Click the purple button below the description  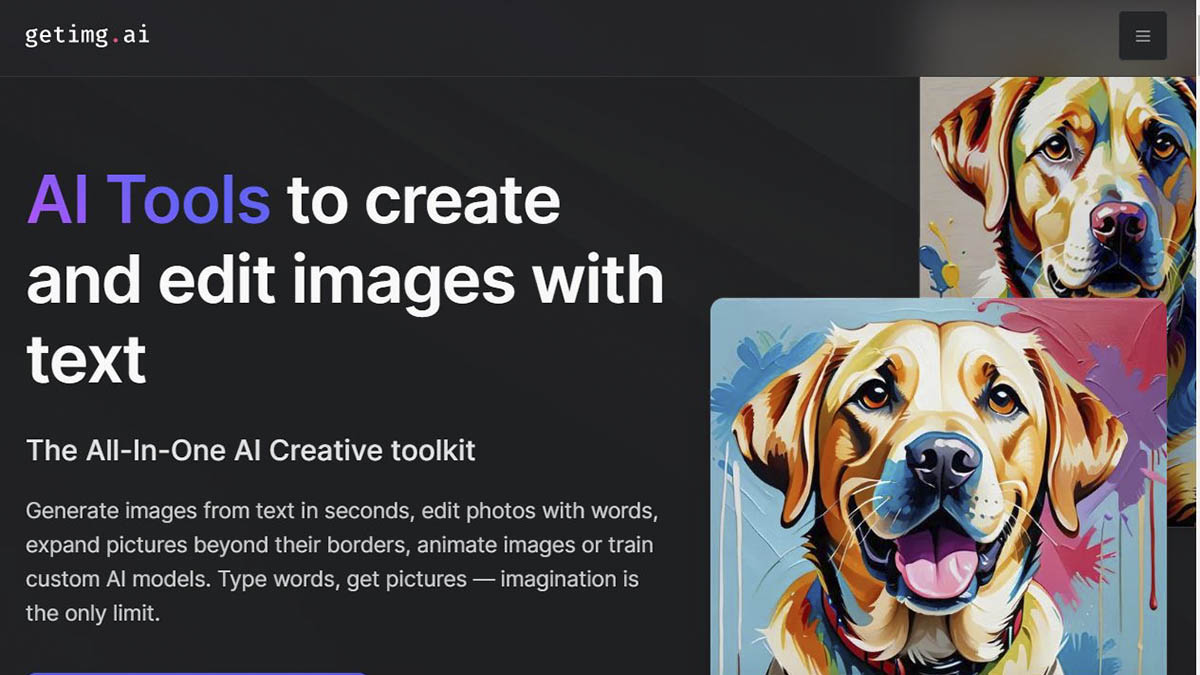click(x=196, y=670)
